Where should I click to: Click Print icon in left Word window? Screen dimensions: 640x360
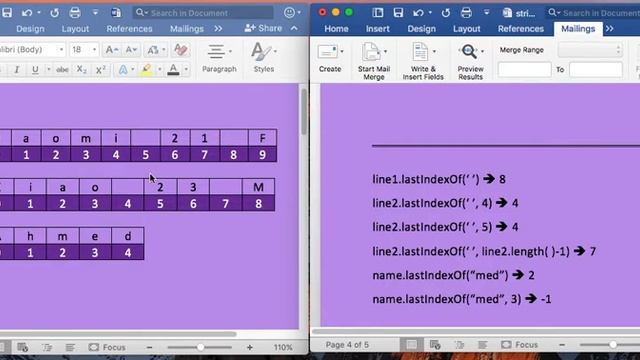(x=75, y=13)
